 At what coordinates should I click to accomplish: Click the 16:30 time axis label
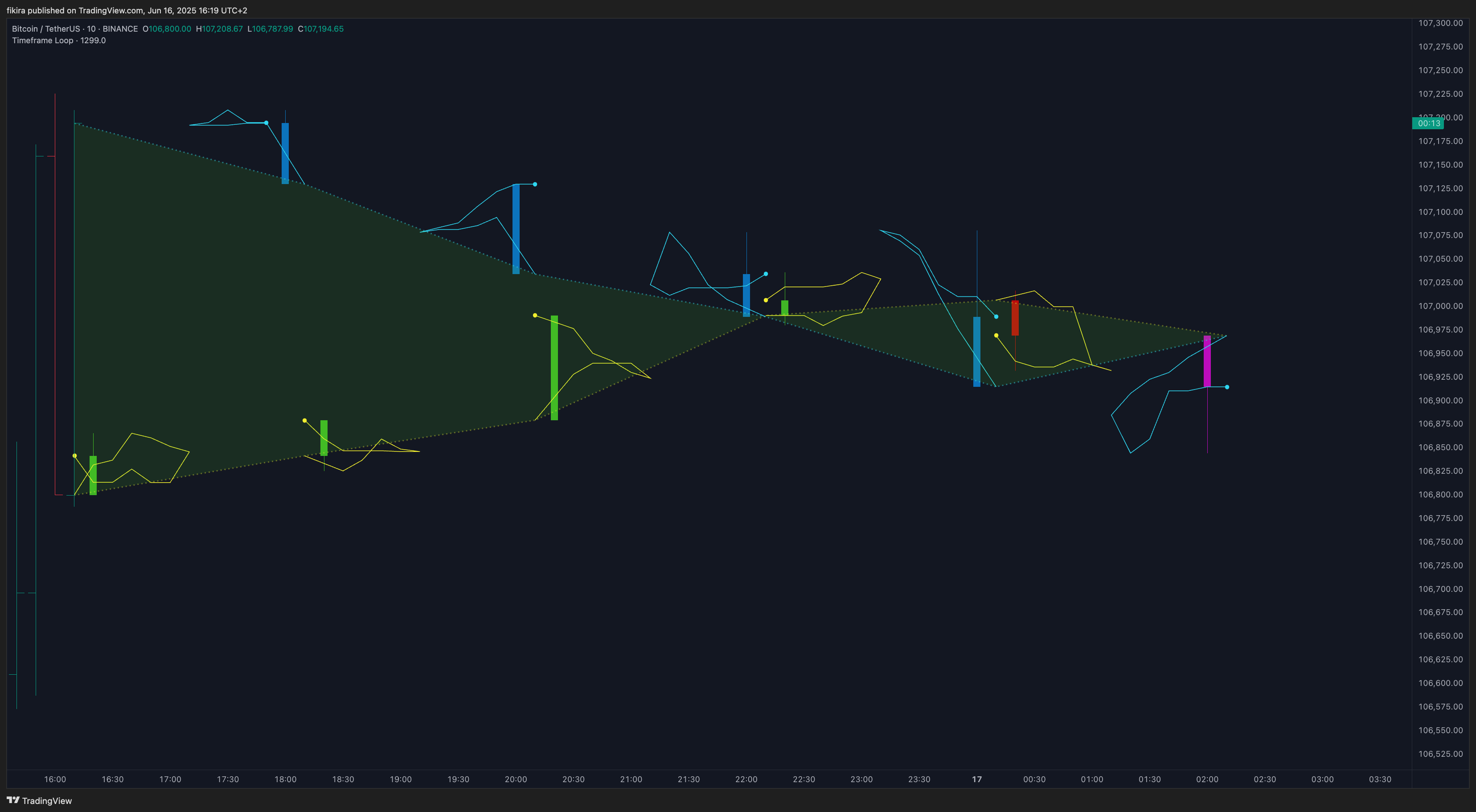113,779
